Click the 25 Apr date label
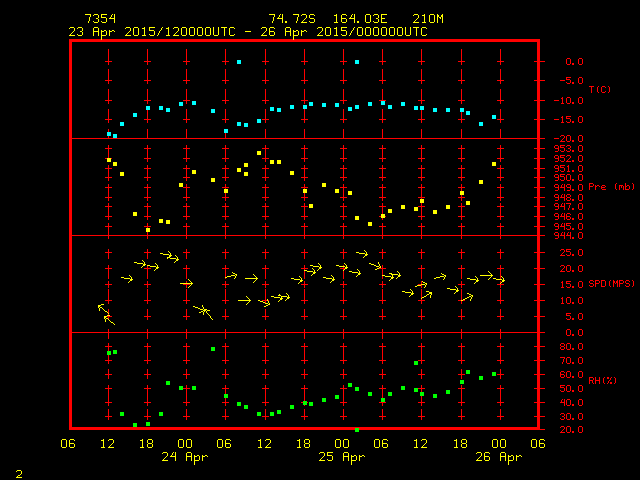The image size is (640, 480). tap(342, 457)
